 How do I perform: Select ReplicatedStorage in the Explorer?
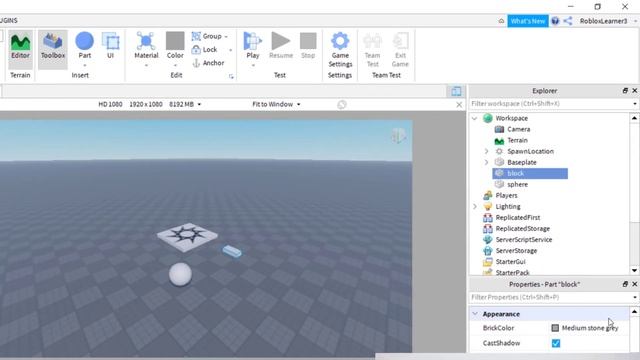pyautogui.click(x=522, y=229)
